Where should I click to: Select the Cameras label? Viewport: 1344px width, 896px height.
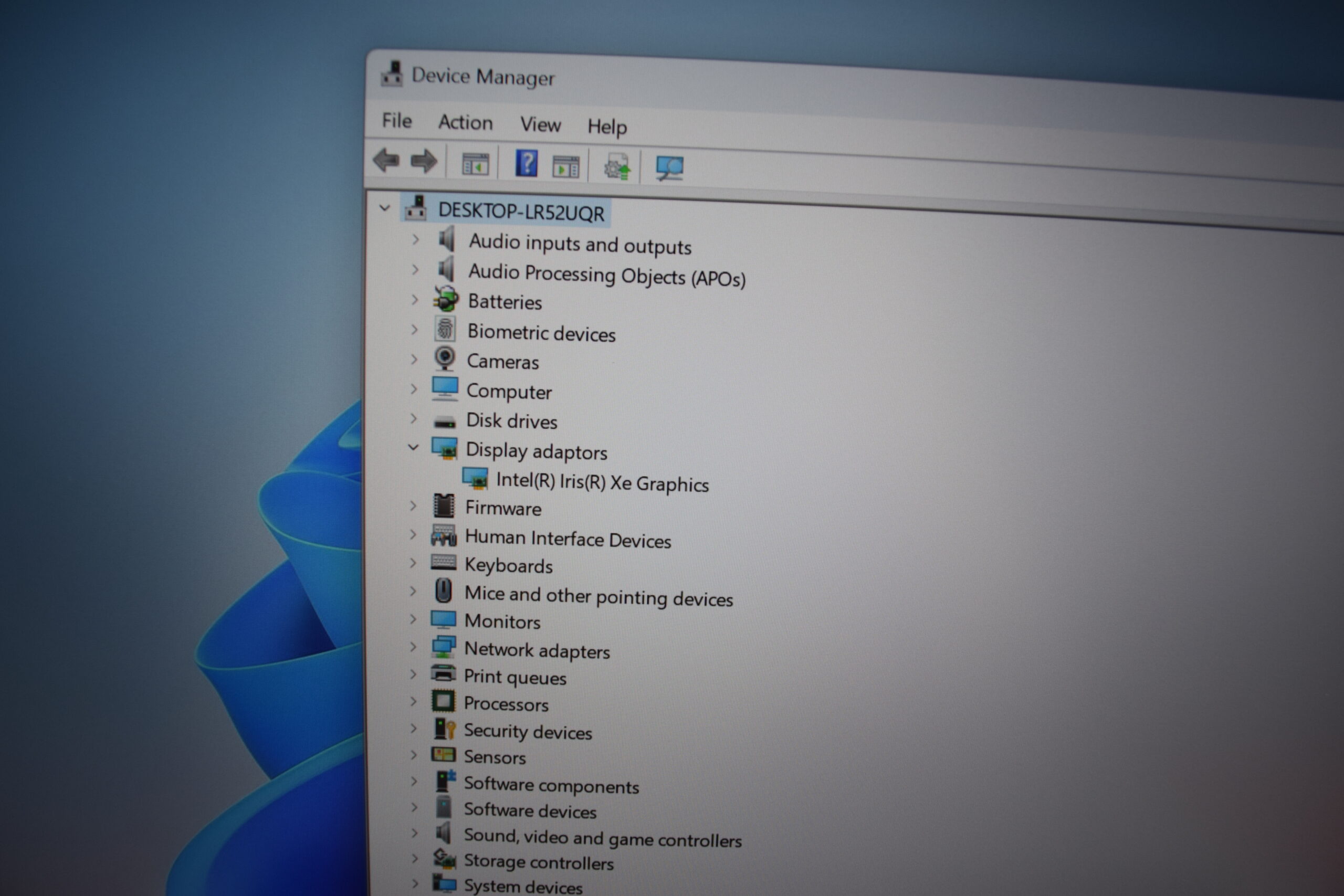[x=503, y=361]
